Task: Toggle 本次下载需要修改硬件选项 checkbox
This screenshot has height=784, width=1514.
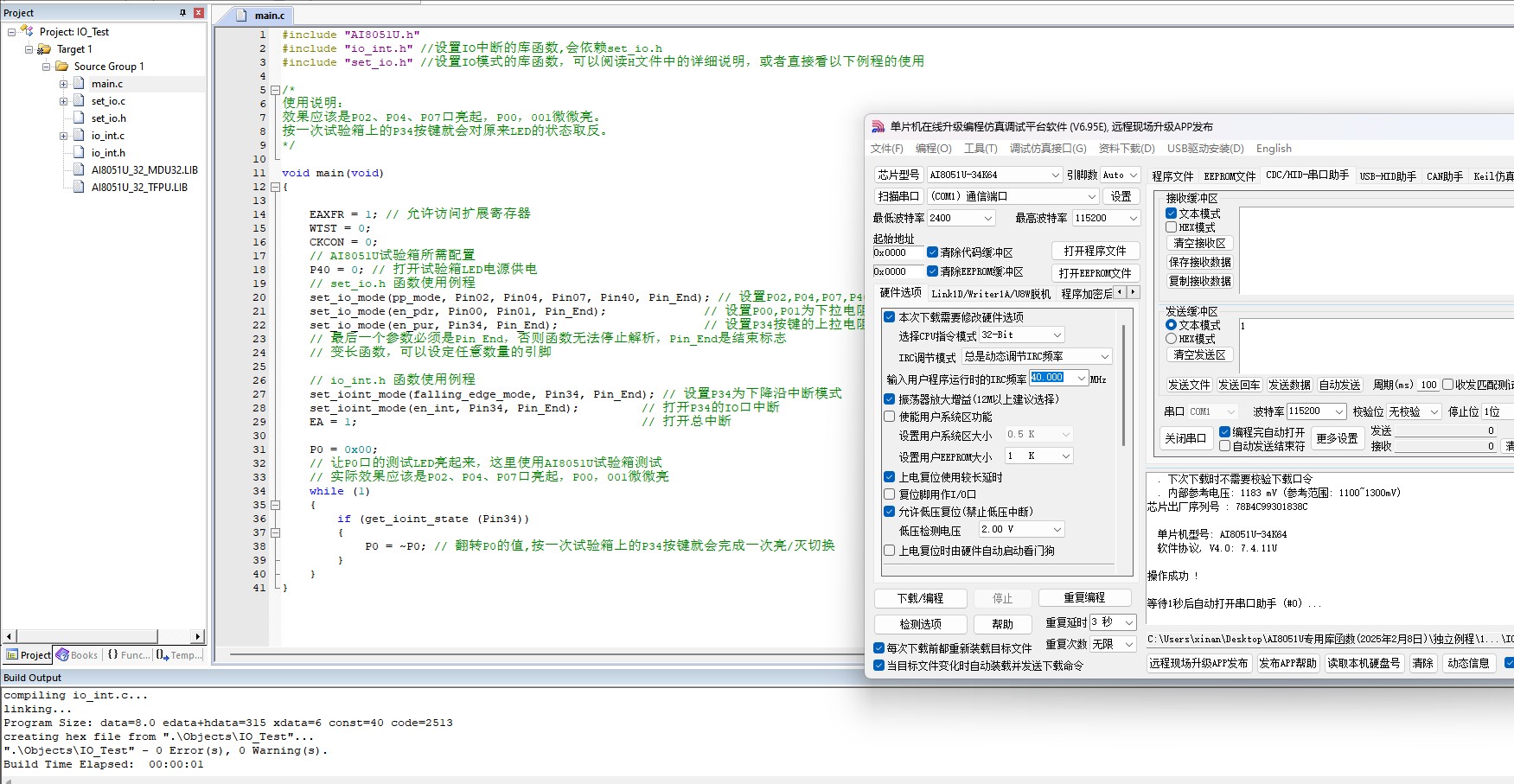Action: point(889,317)
